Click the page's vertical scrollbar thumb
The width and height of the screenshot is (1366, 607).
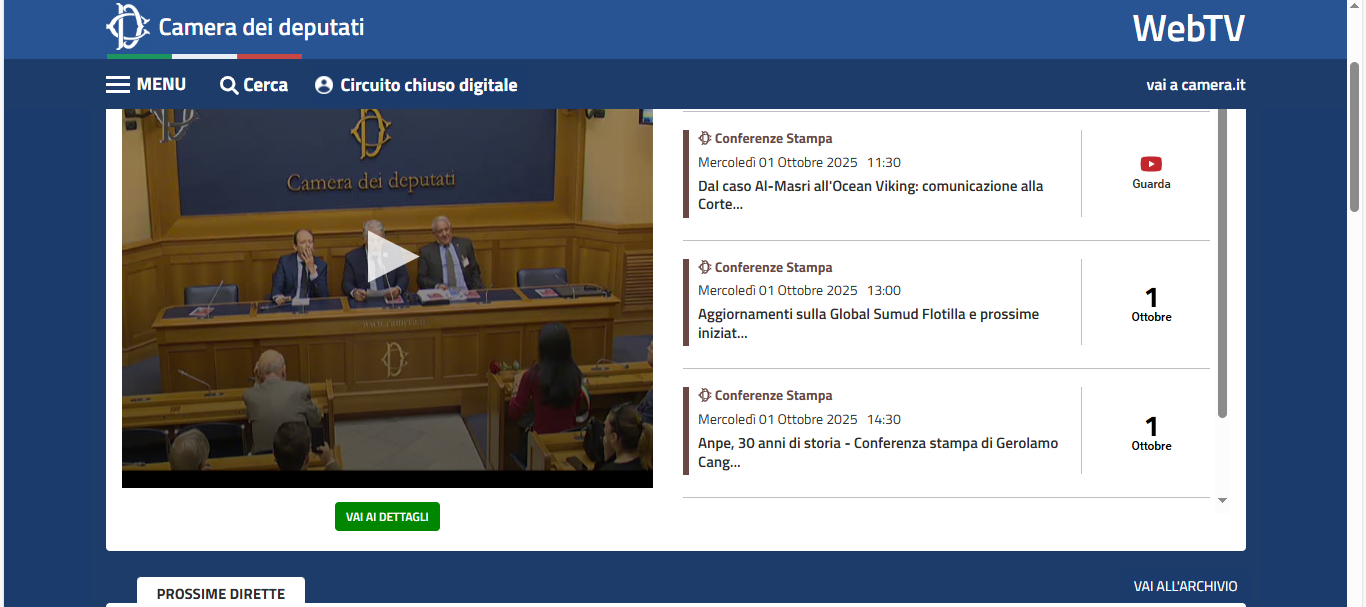(1356, 135)
